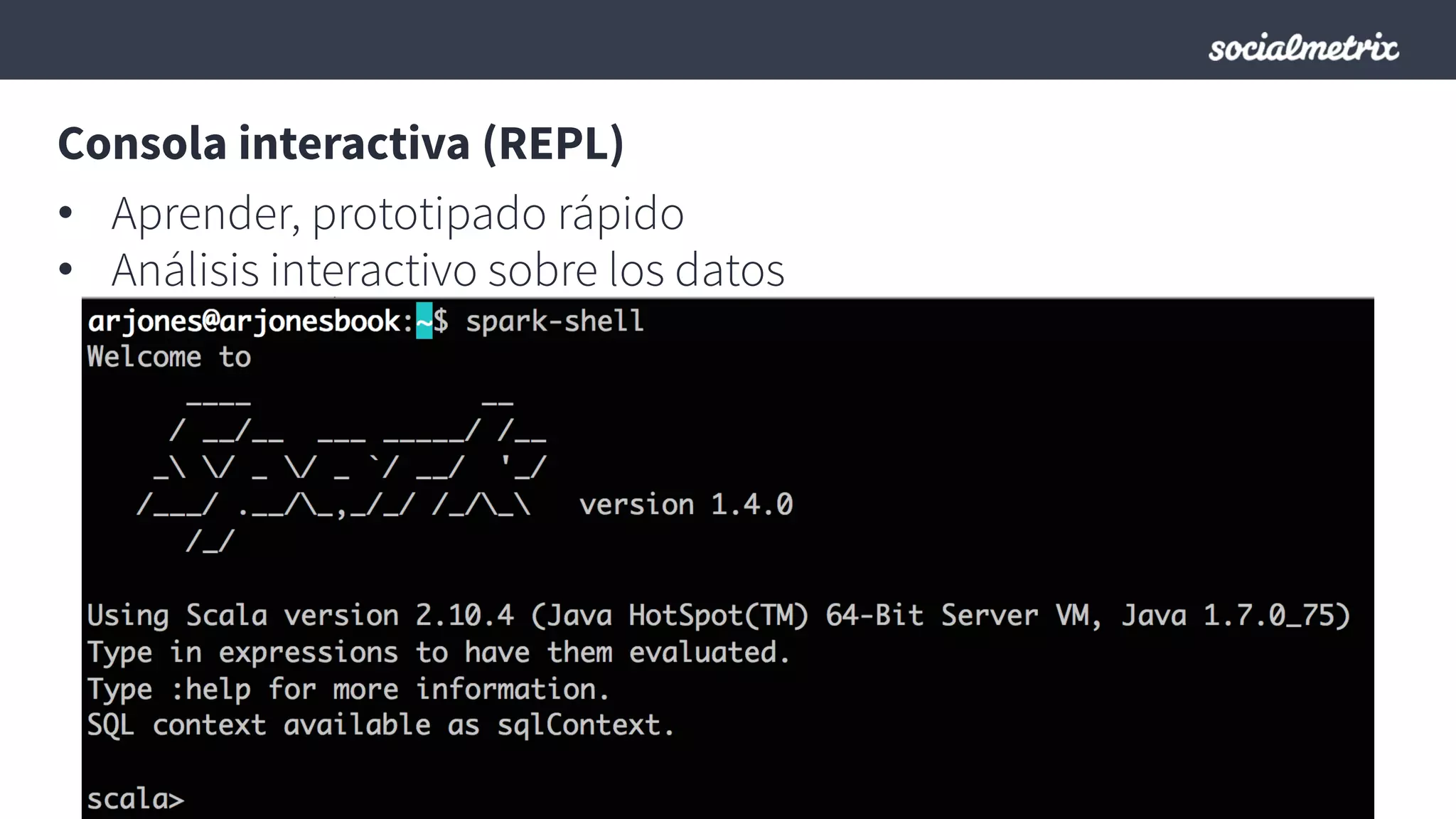The image size is (1456, 819).
Task: Click 'SQL context available as sqlContext.' line
Action: tap(380, 726)
